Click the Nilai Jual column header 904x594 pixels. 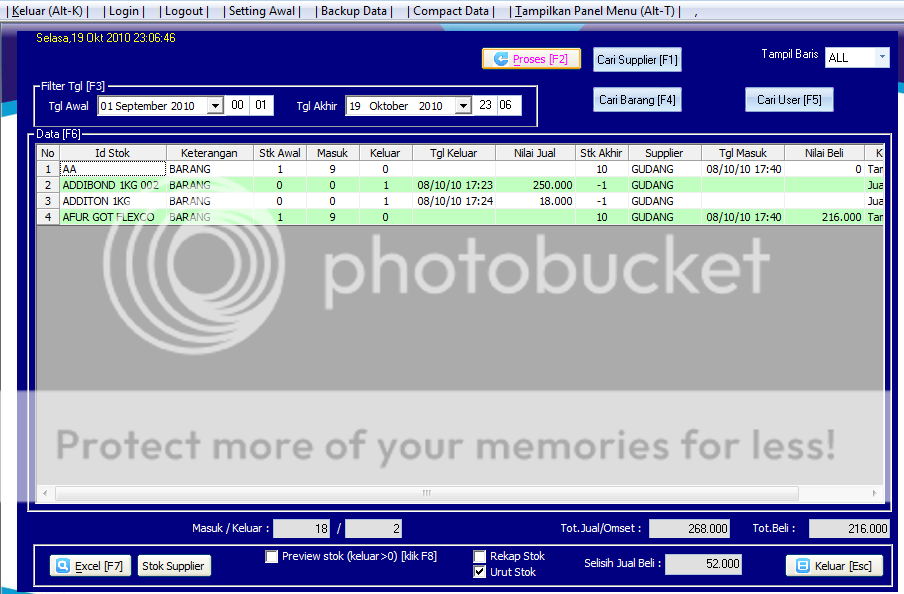pos(535,153)
